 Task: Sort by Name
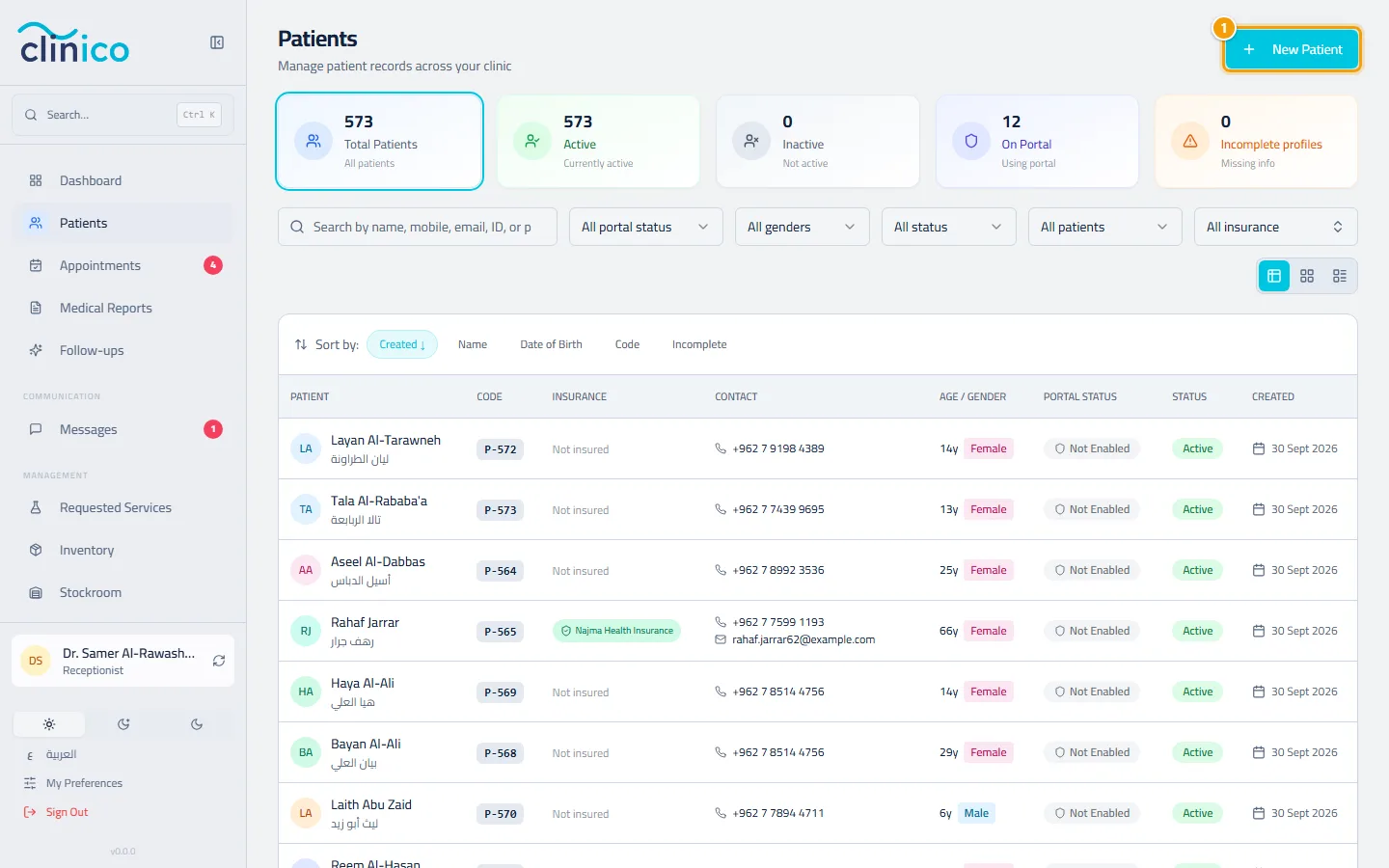[x=473, y=344]
